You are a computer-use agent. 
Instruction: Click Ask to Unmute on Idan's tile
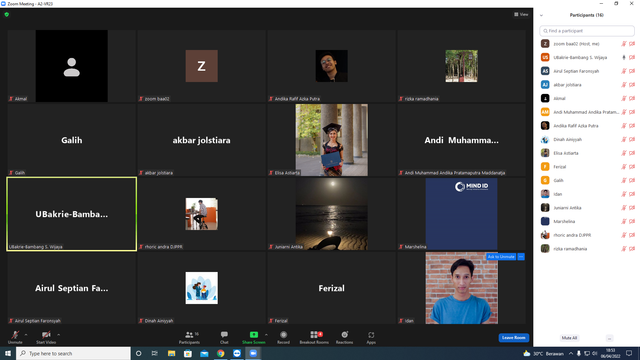point(501,257)
